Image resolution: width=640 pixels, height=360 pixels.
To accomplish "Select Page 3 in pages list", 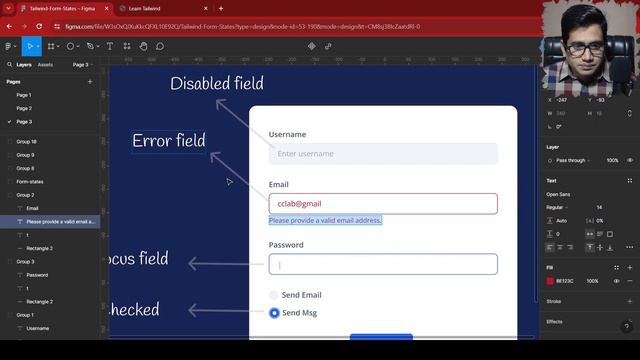I will pyautogui.click(x=24, y=122).
